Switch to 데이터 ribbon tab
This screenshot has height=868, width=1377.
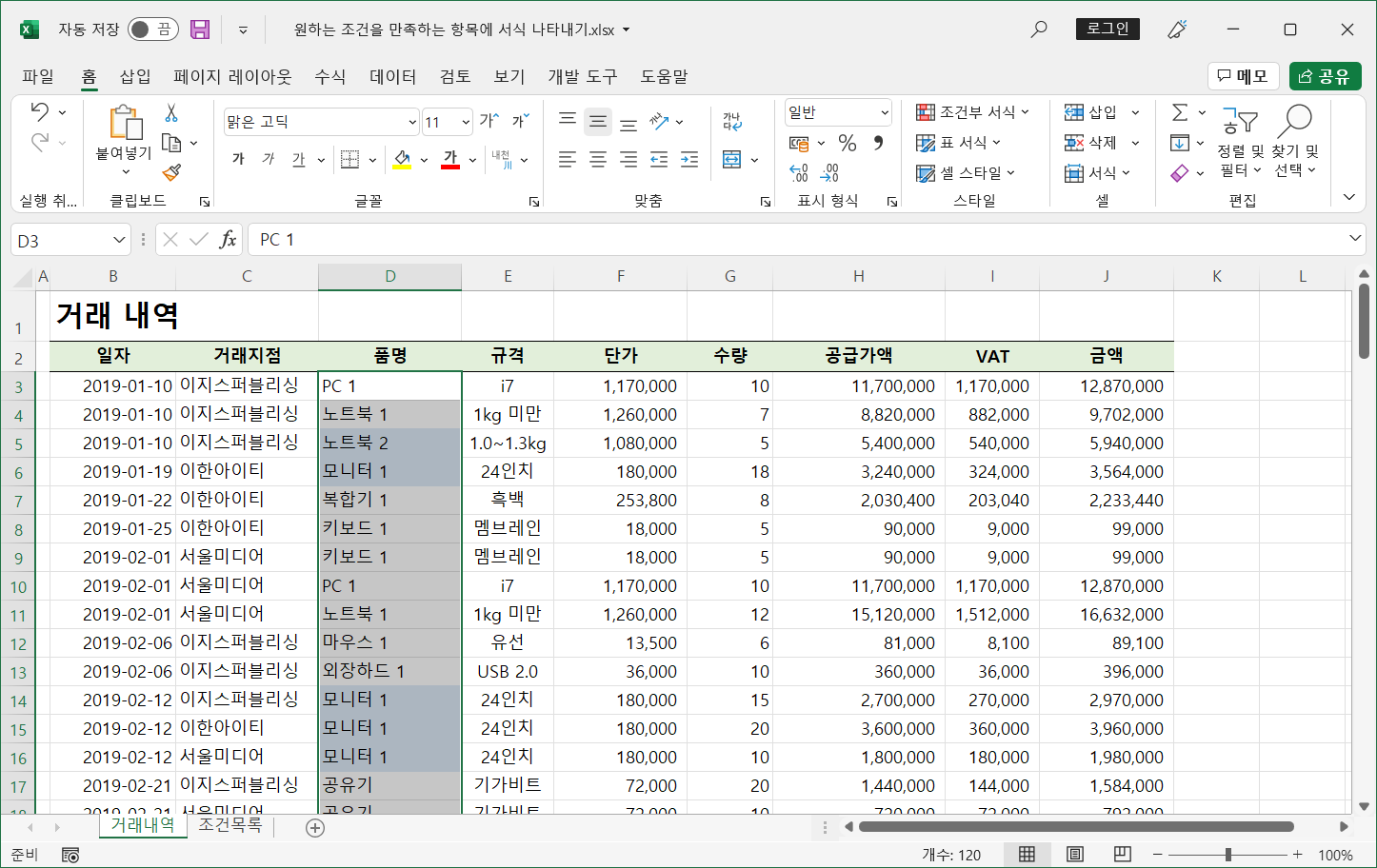tap(393, 76)
